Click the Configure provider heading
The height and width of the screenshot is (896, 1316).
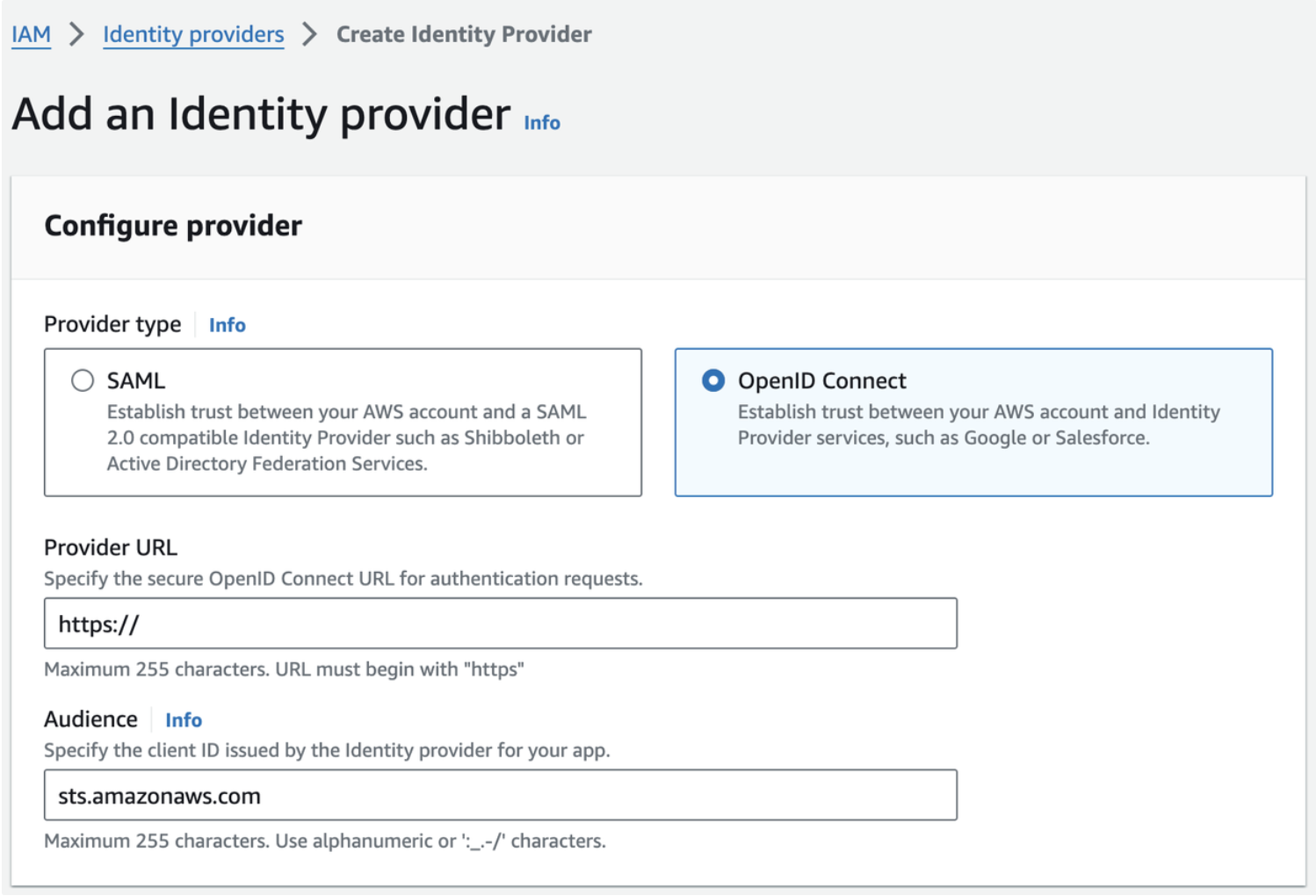[173, 226]
